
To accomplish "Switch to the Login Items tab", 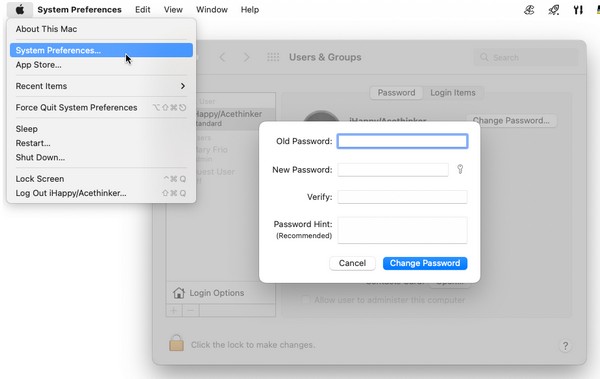I will click(x=453, y=93).
